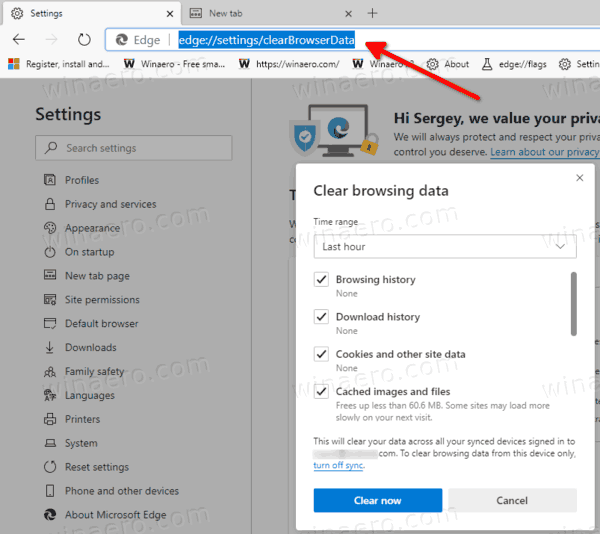Image resolution: width=600 pixels, height=534 pixels.
Task: Click the New tab page icon
Action: tap(50, 275)
